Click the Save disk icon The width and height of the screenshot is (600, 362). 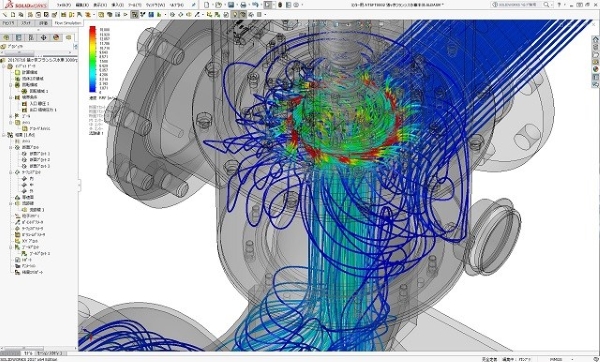pyautogui.click(x=231, y=5)
